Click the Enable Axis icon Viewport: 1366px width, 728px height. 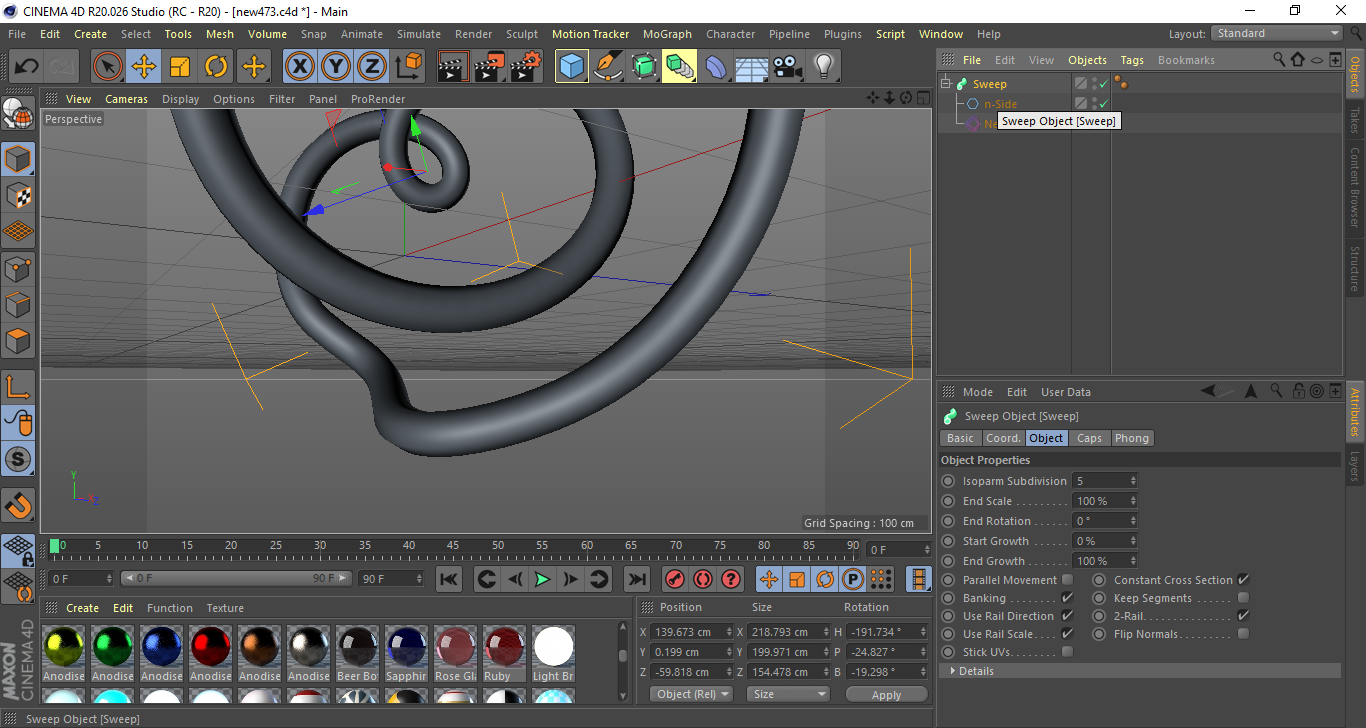tap(18, 387)
